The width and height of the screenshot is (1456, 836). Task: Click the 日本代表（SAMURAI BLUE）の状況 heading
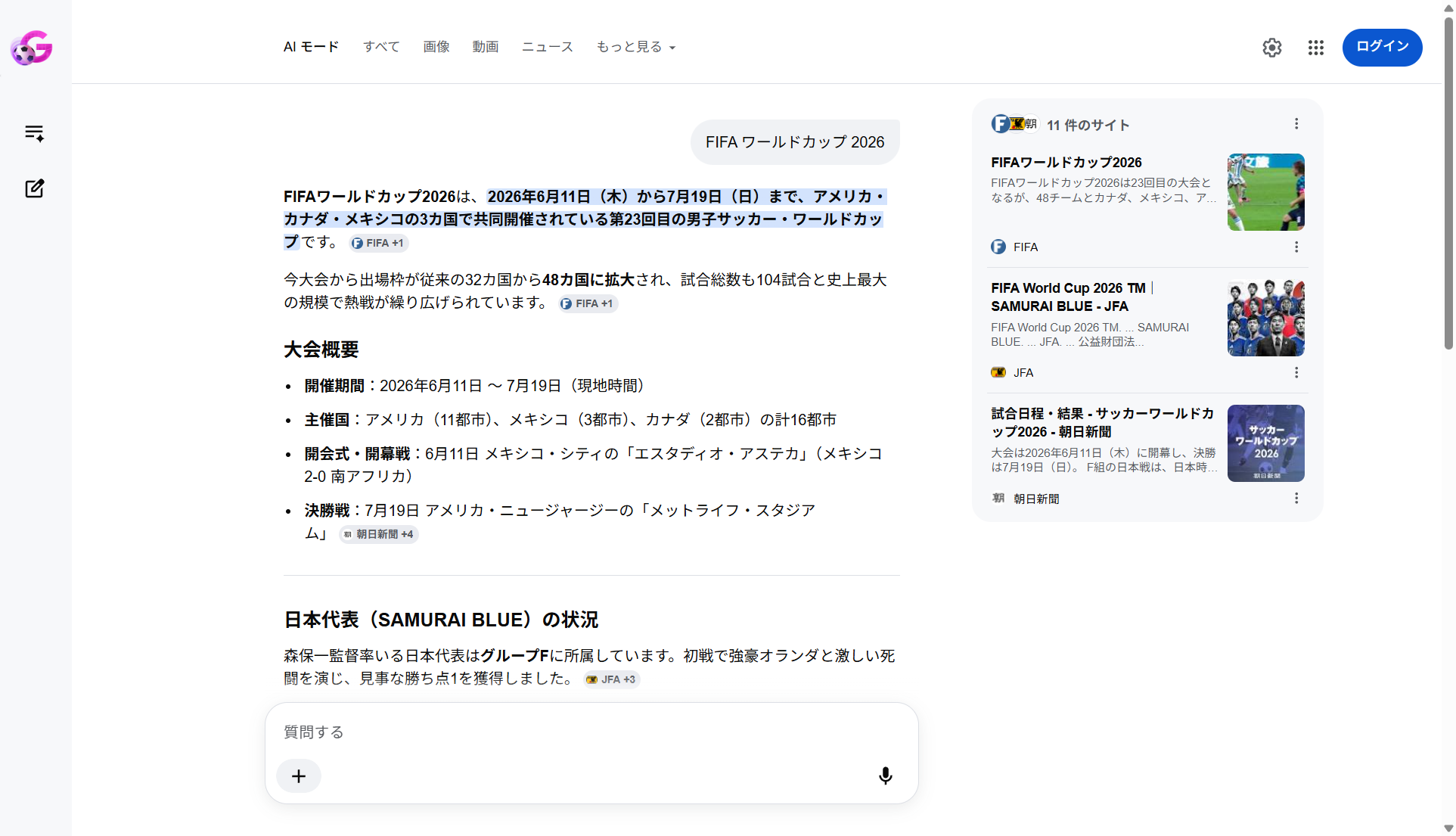point(441,620)
